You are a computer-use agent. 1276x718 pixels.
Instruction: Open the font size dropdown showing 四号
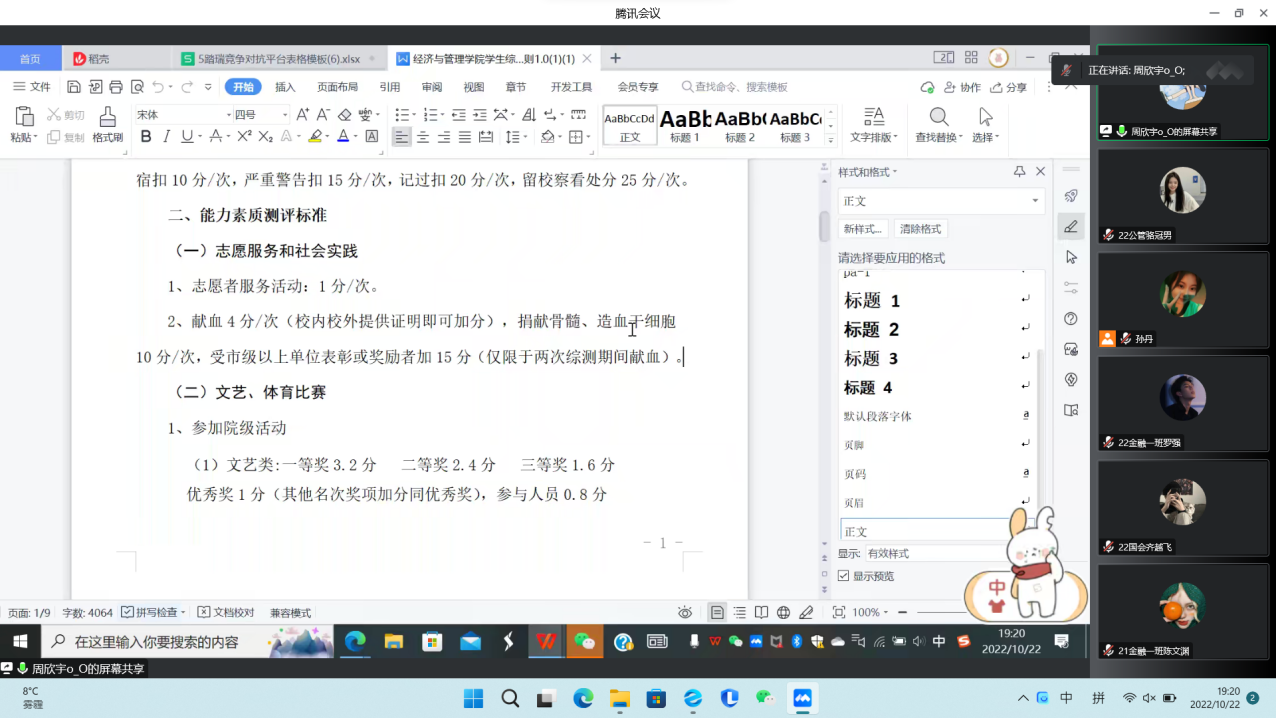click(x=260, y=115)
